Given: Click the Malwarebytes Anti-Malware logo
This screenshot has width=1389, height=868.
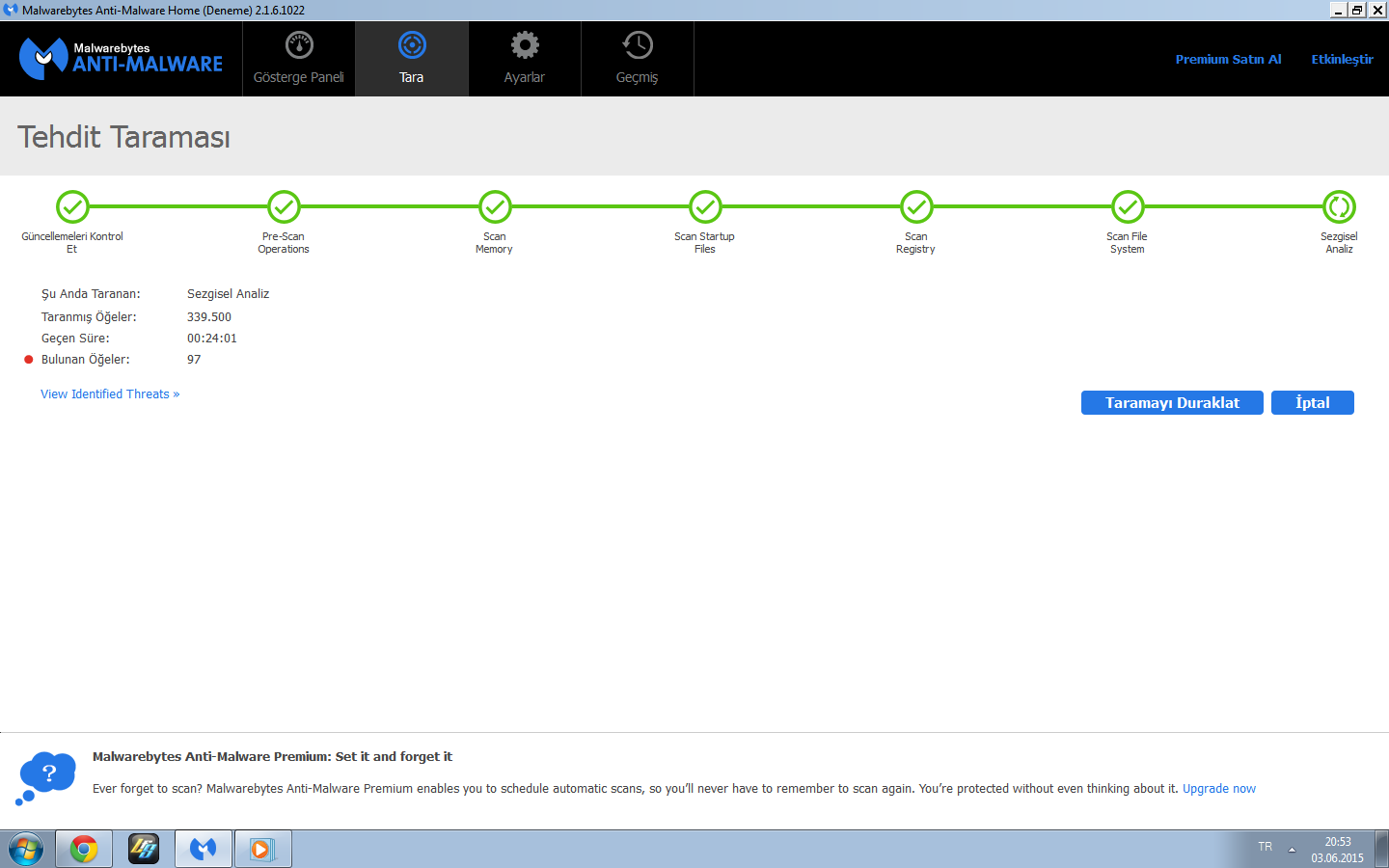Looking at the screenshot, I should coord(122,59).
